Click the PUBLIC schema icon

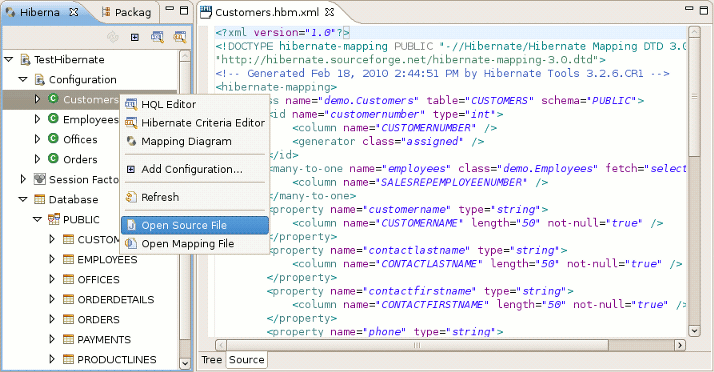54,219
